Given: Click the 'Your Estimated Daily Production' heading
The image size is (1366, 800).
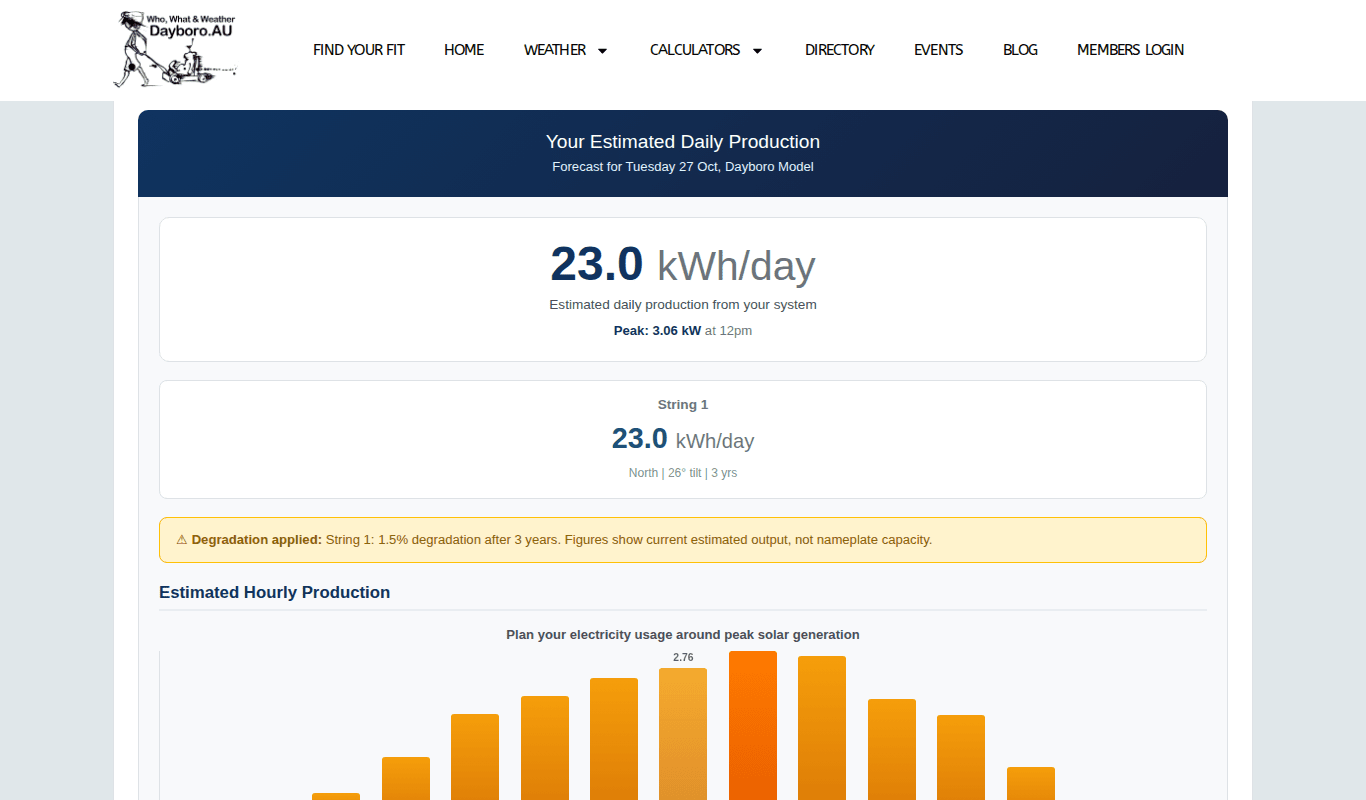Looking at the screenshot, I should (683, 142).
